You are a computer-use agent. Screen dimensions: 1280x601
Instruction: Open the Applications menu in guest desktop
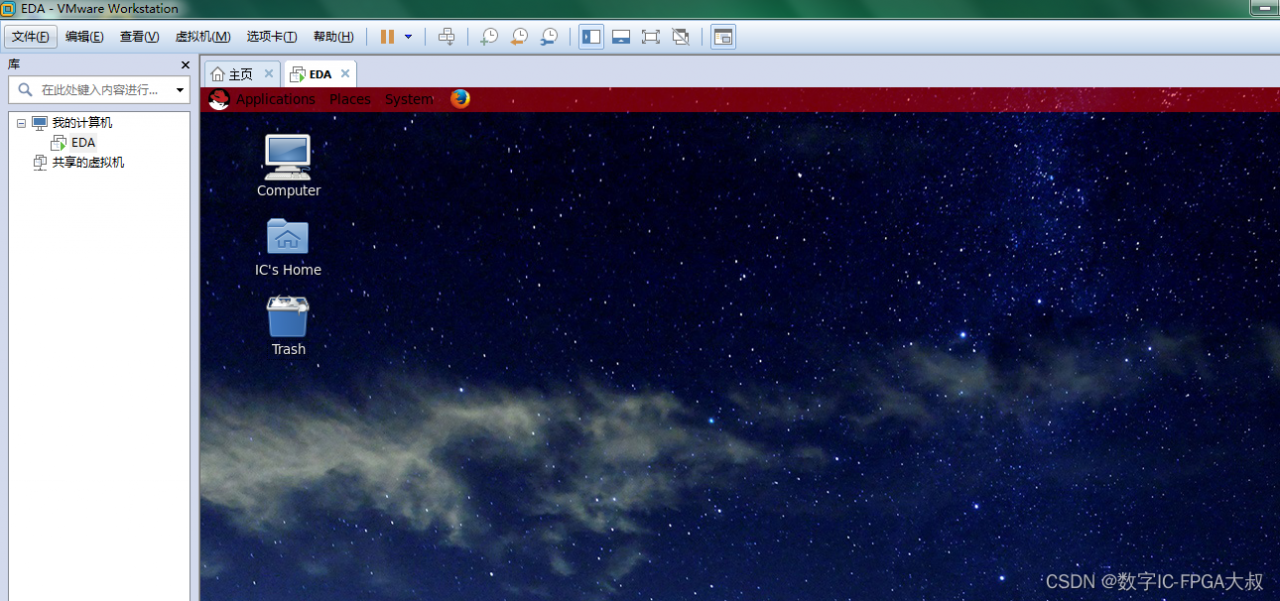(x=276, y=99)
